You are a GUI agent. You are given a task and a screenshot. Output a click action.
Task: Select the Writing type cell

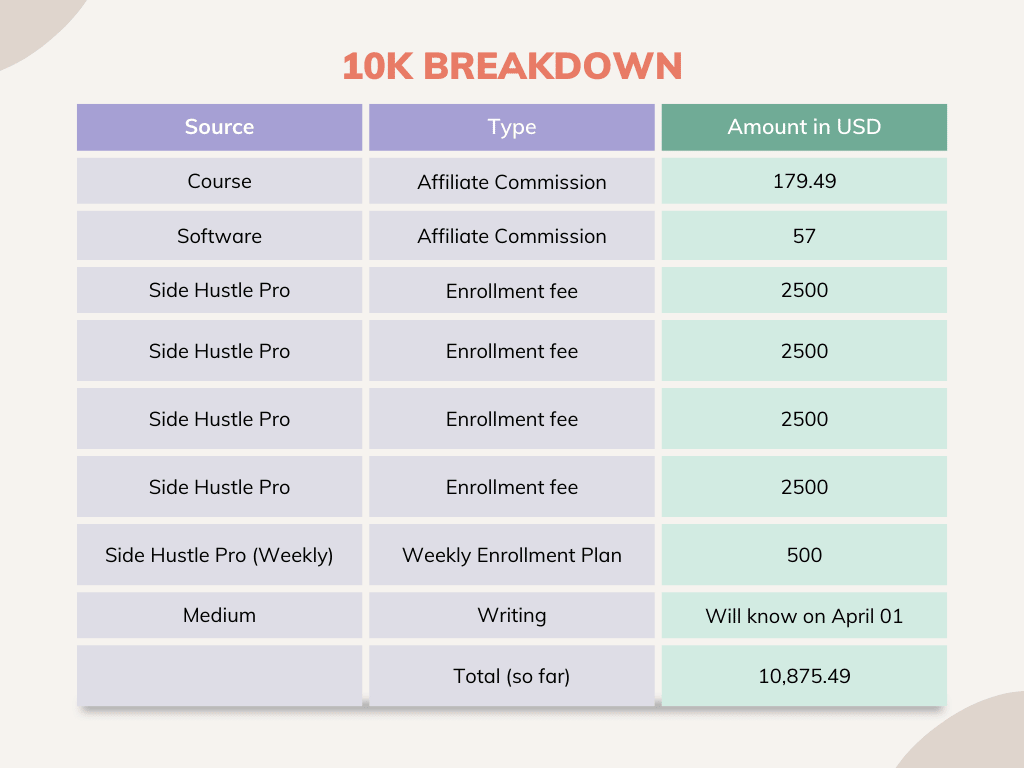tap(512, 615)
